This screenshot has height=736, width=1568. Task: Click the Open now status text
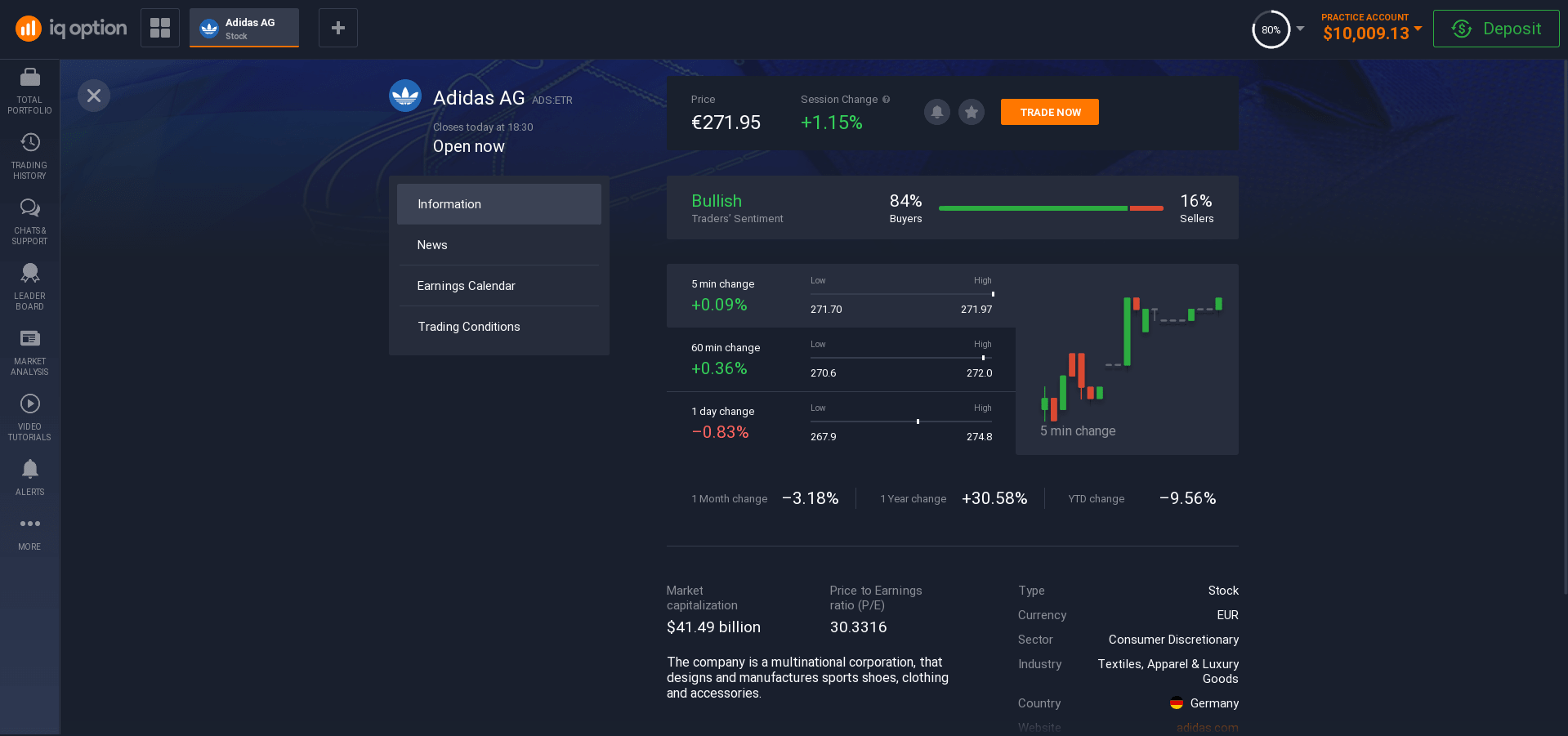(x=469, y=147)
